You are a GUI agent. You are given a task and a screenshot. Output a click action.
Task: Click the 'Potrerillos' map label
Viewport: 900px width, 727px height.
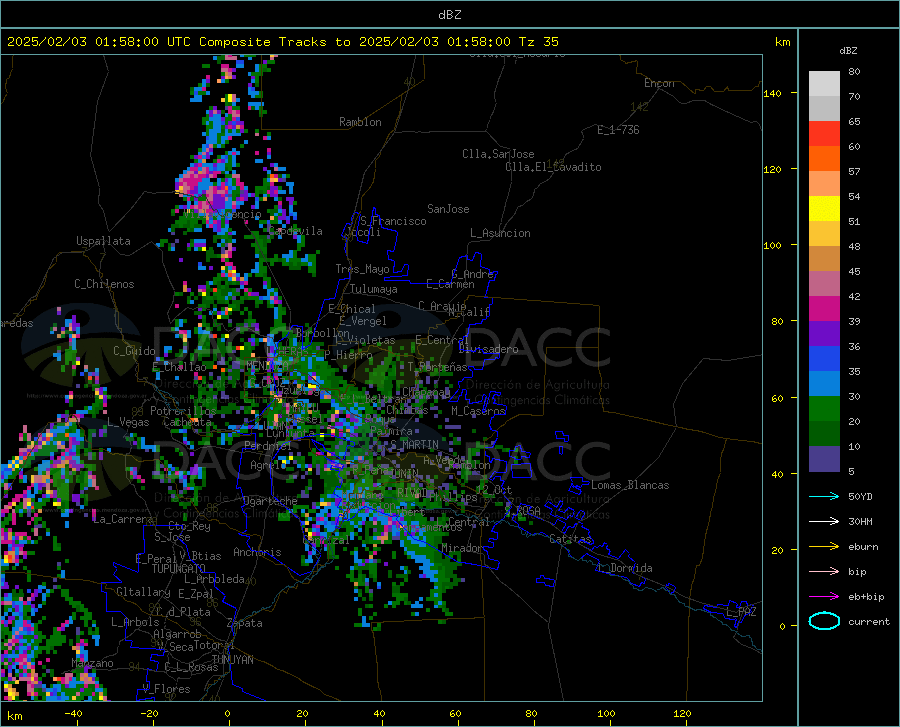183,411
